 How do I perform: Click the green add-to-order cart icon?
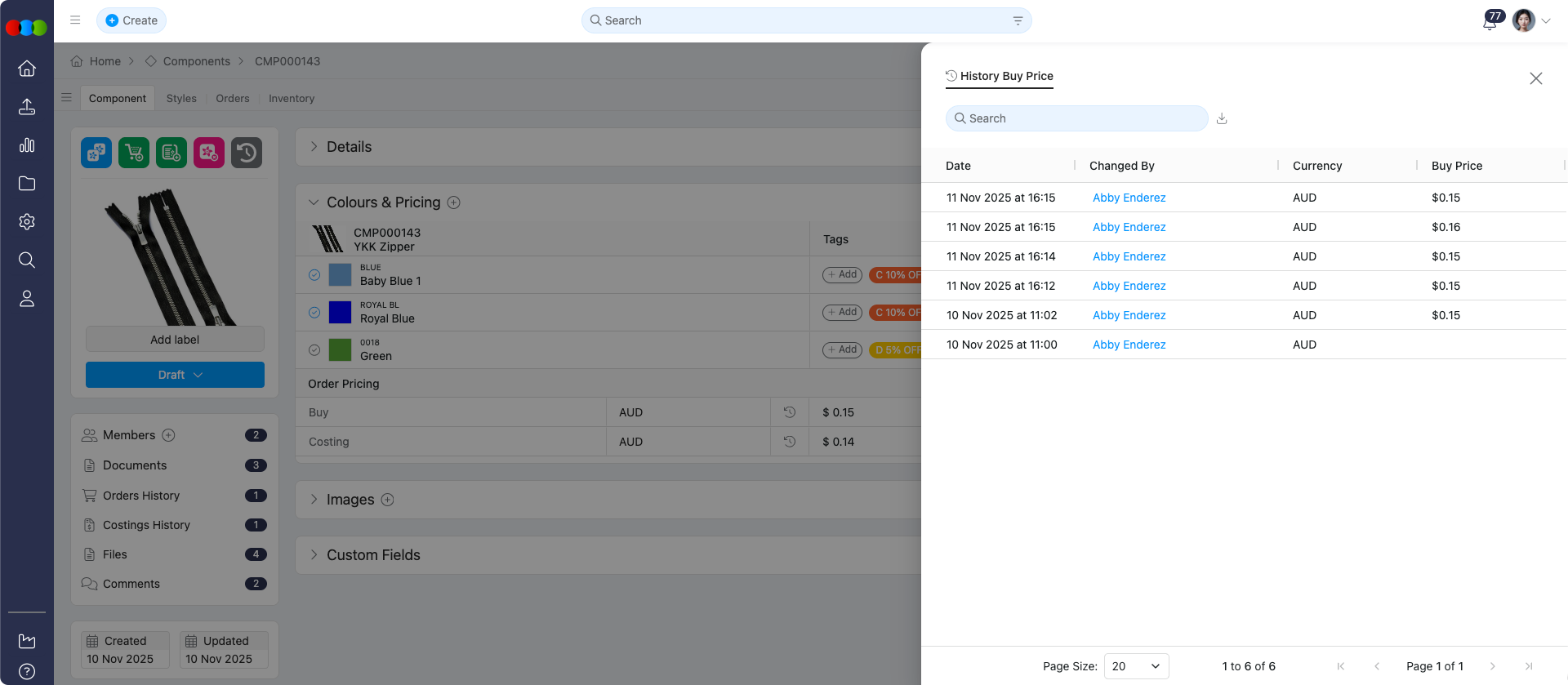click(x=134, y=153)
